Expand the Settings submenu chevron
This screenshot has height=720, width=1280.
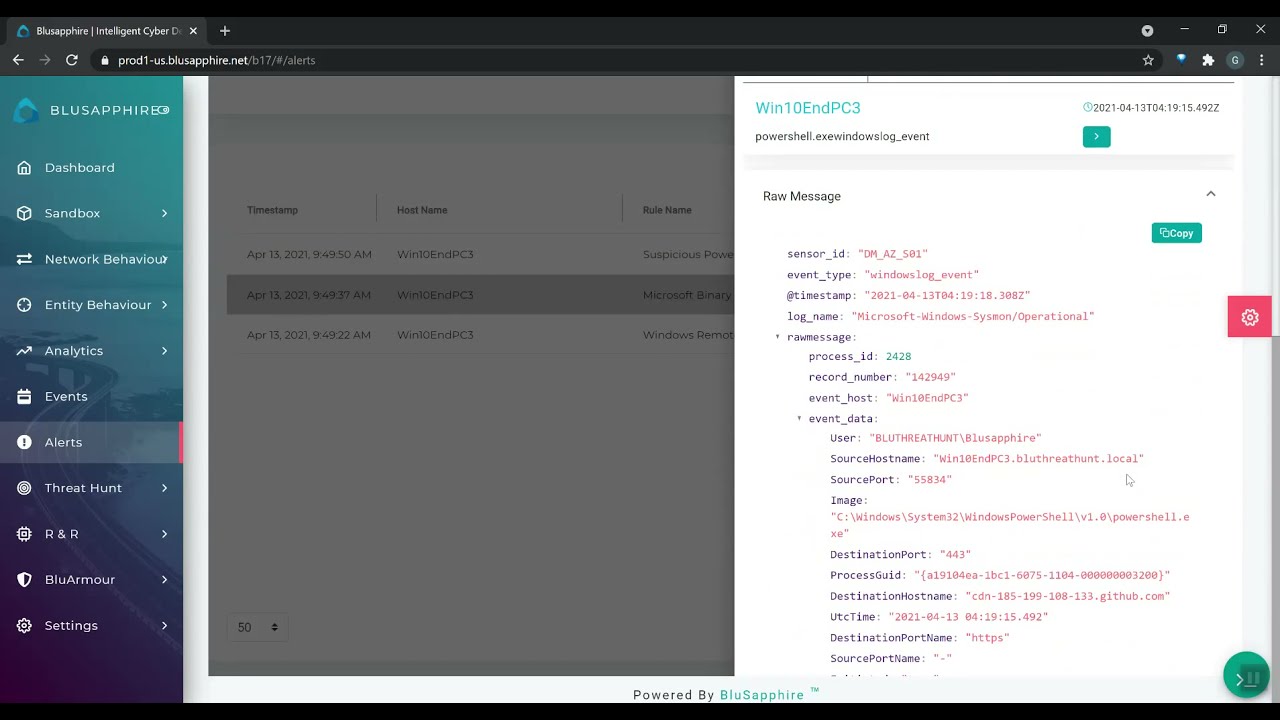point(164,625)
